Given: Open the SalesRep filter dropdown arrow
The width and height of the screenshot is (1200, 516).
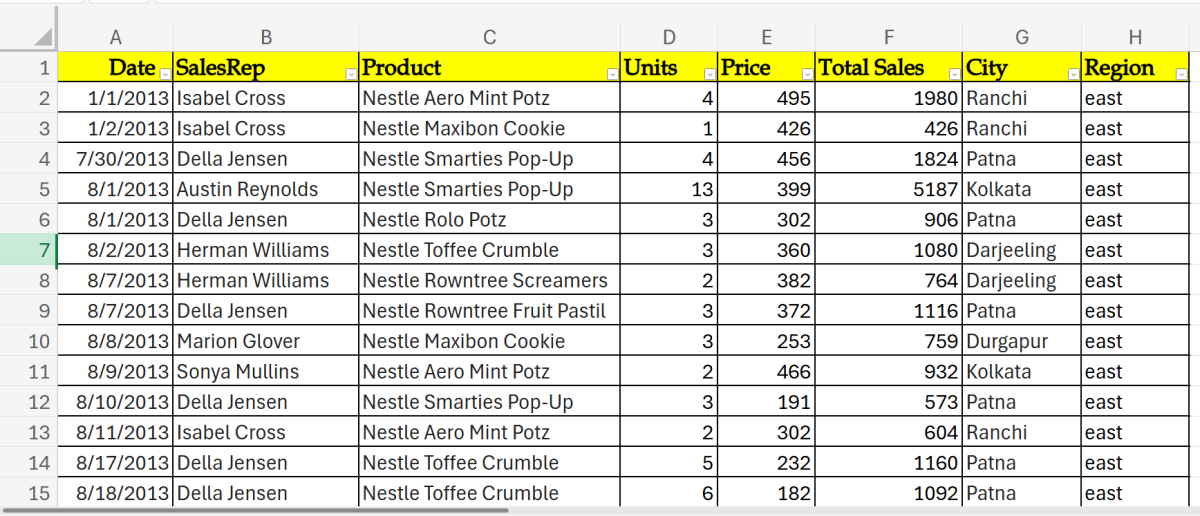Looking at the screenshot, I should tap(350, 73).
